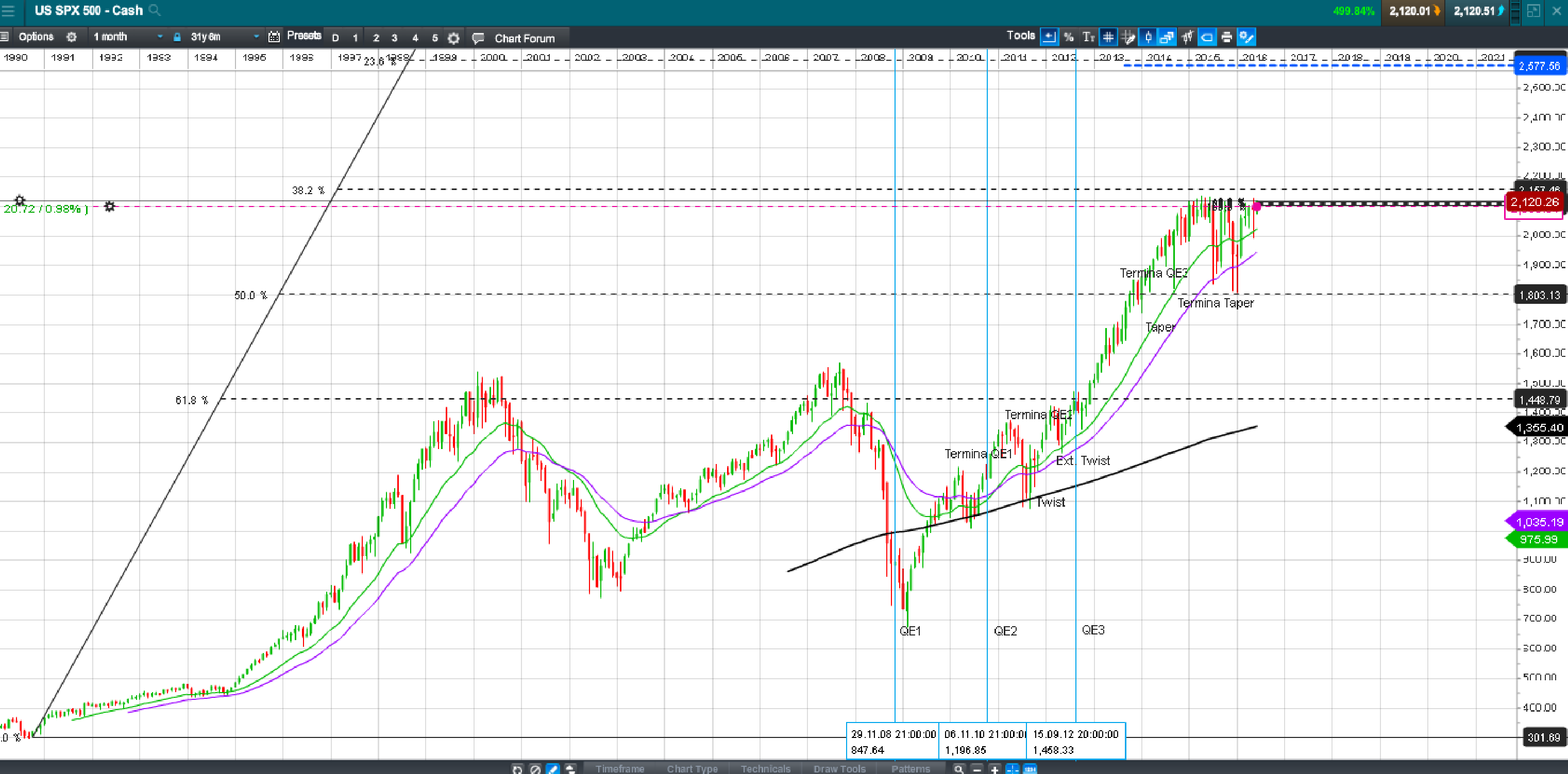Click the magnifier zoom icon at bottom
The image size is (1568, 774).
(x=959, y=769)
